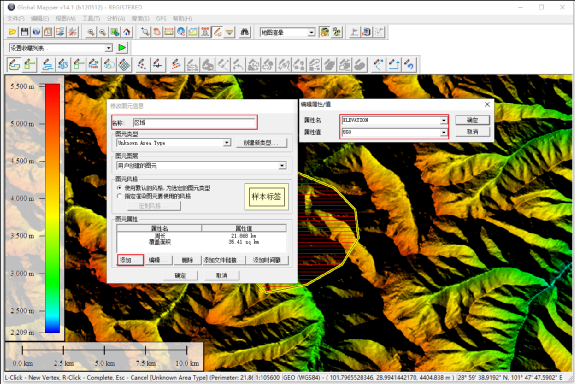Image resolution: width=575 pixels, height=384 pixels.
Task: Select the ruler measure tool
Action: coord(169,32)
